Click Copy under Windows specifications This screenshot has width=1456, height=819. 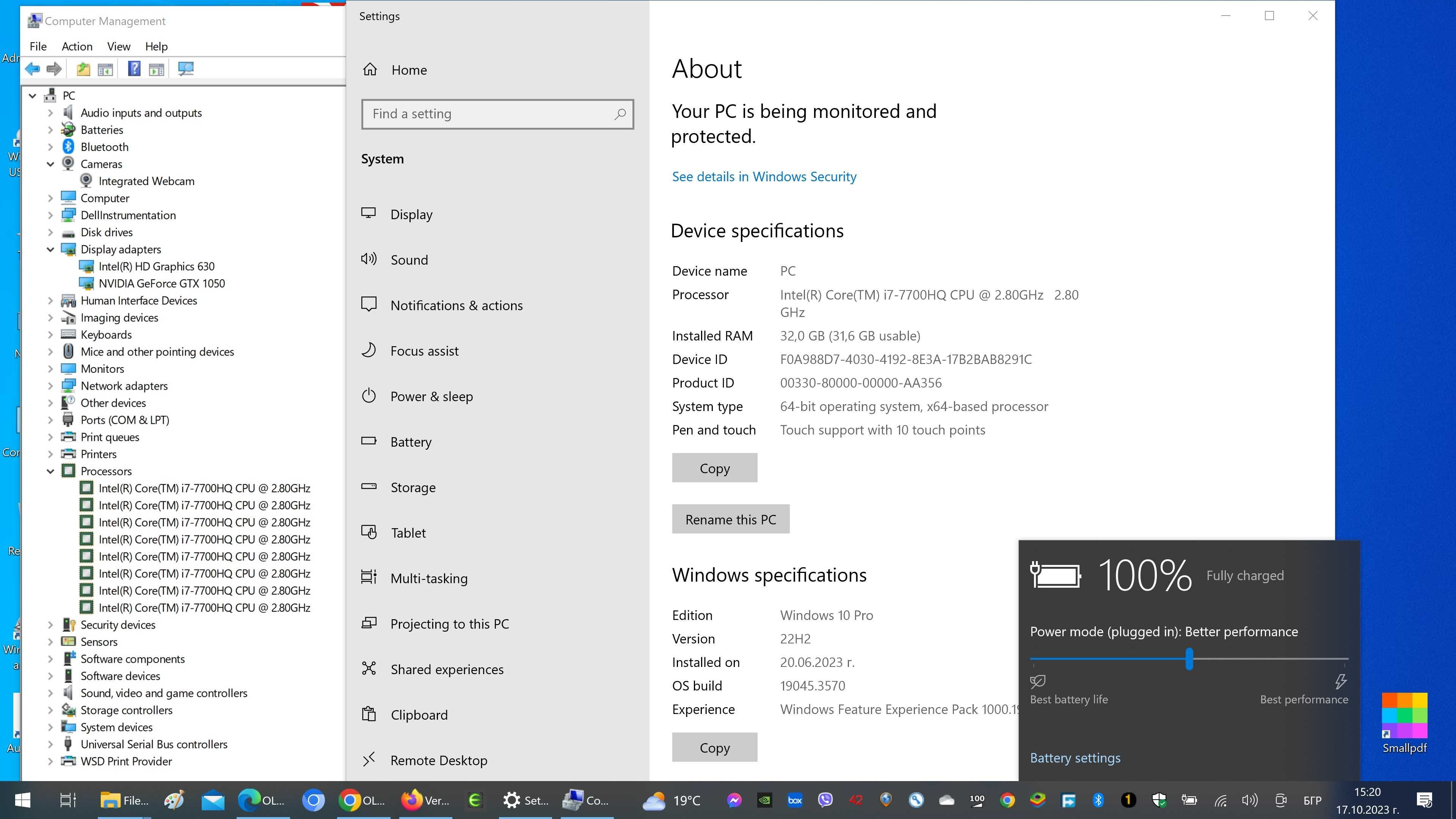tap(714, 747)
